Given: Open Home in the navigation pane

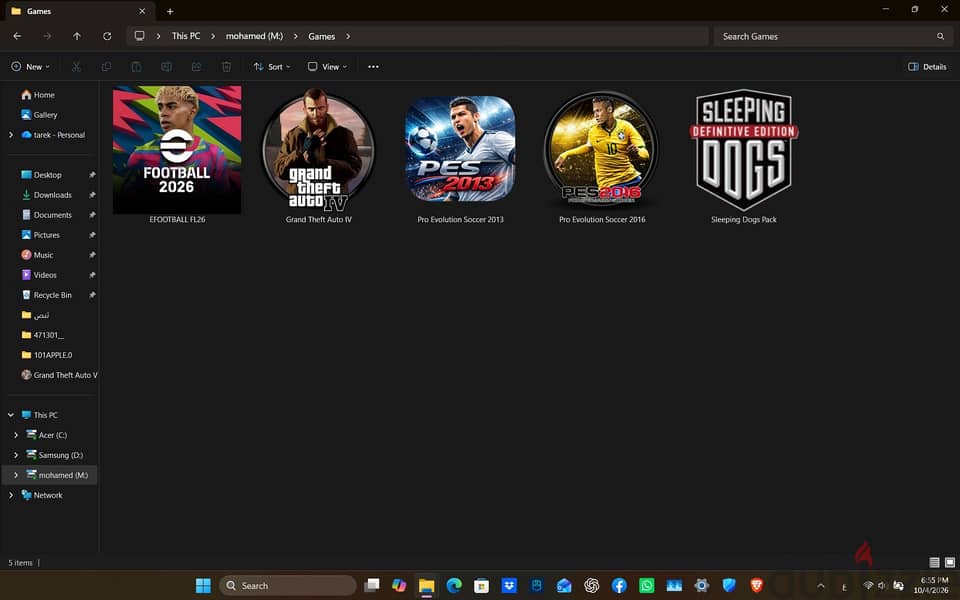Looking at the screenshot, I should pyautogui.click(x=38, y=95).
